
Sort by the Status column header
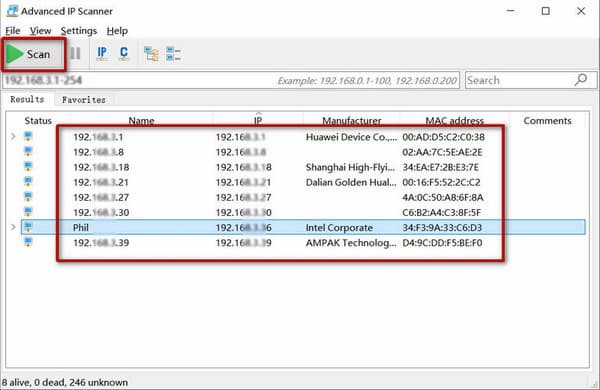coord(38,121)
